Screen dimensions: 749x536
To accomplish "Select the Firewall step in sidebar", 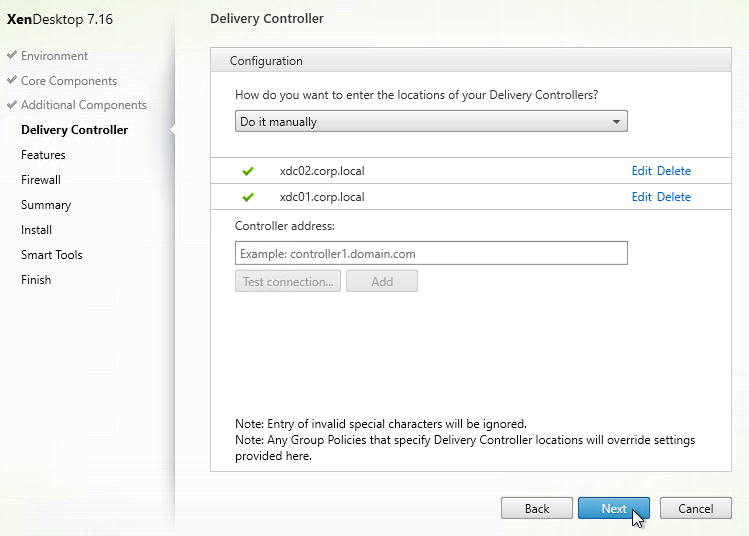I will click(x=41, y=180).
